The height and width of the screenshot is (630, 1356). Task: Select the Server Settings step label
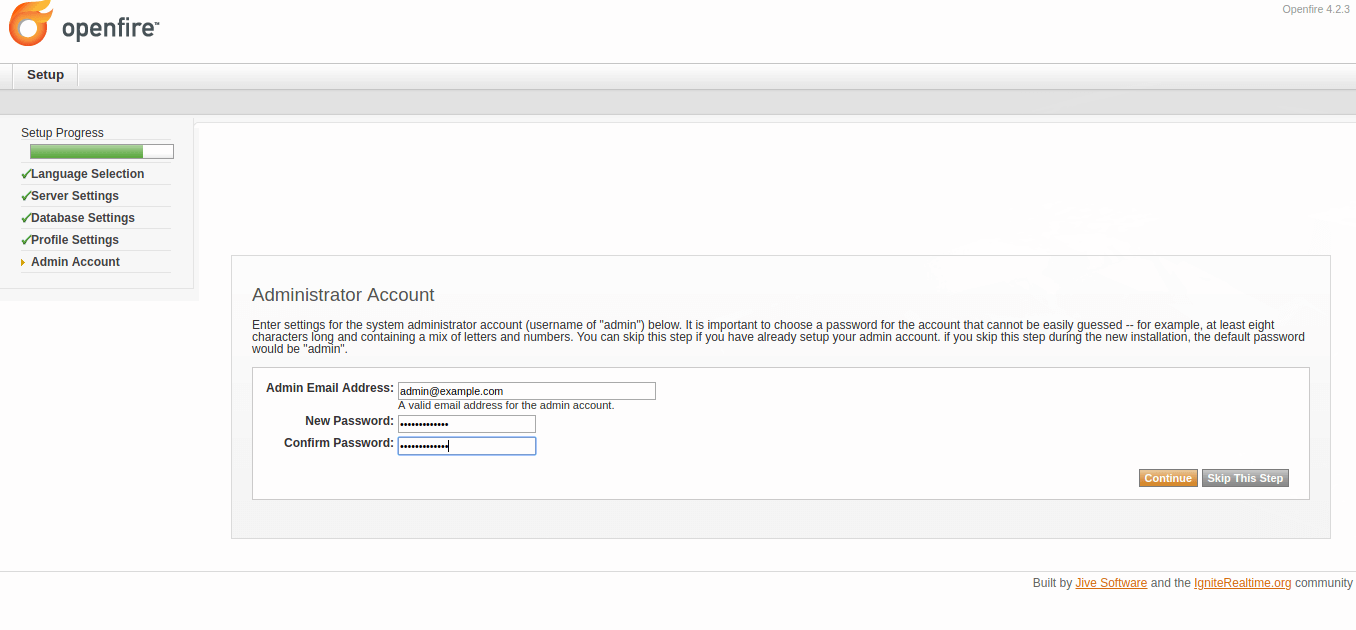[x=75, y=196]
